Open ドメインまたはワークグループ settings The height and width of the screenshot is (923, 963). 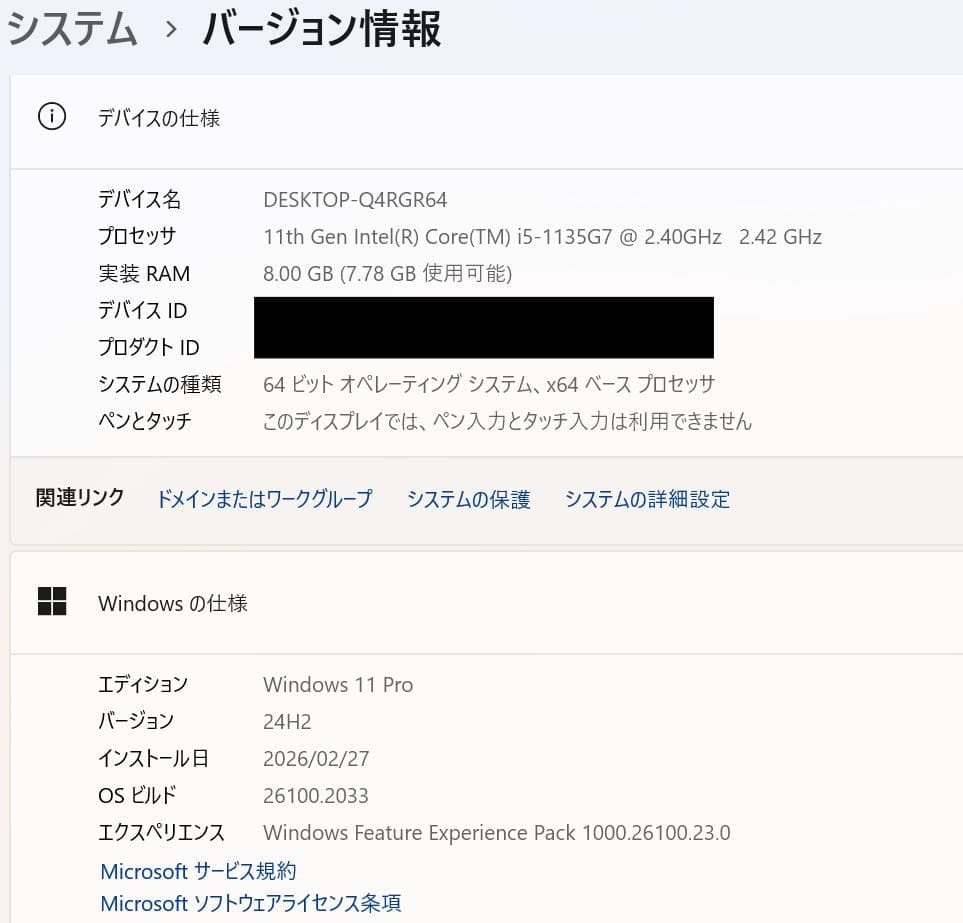tap(264, 499)
